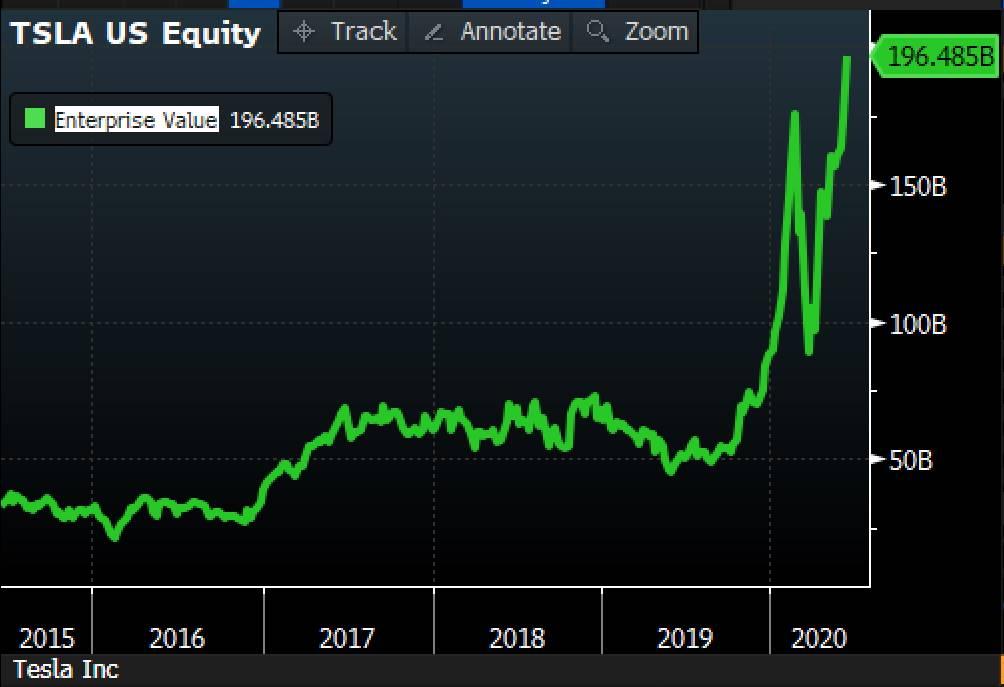Click the TSLA US Equity title
Screen dimensions: 1004x687
click(x=135, y=32)
